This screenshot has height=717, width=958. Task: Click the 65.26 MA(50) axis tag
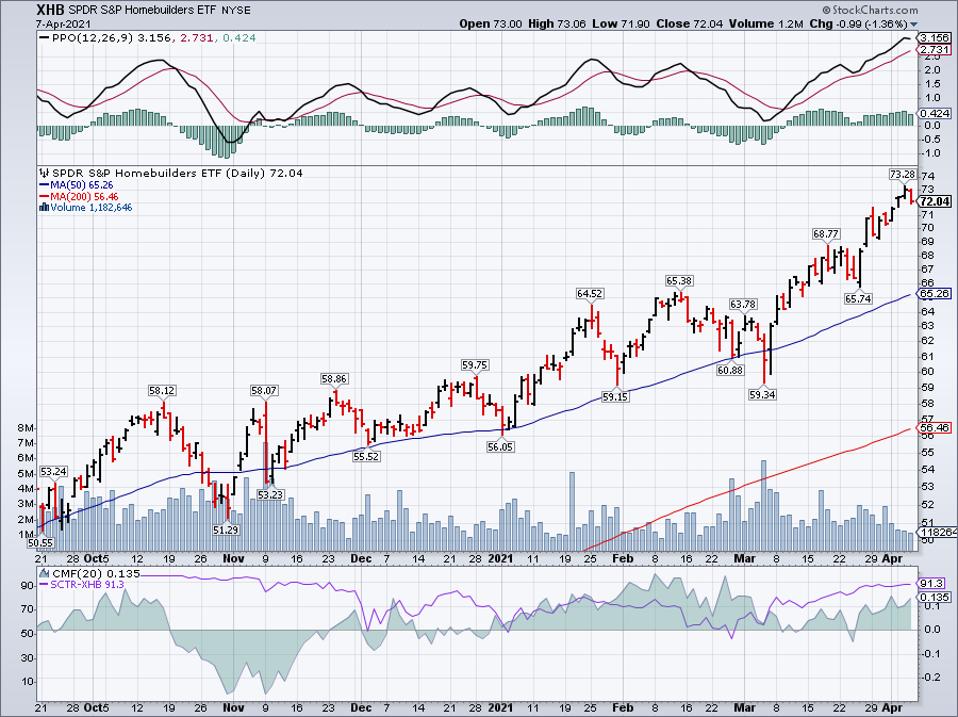pyautogui.click(x=935, y=294)
